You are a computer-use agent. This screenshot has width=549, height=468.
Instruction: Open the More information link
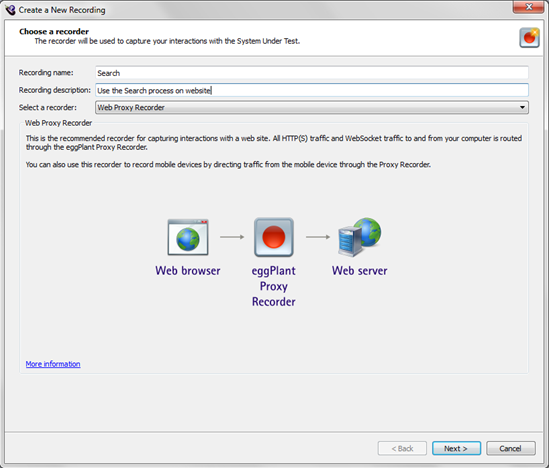(53, 364)
